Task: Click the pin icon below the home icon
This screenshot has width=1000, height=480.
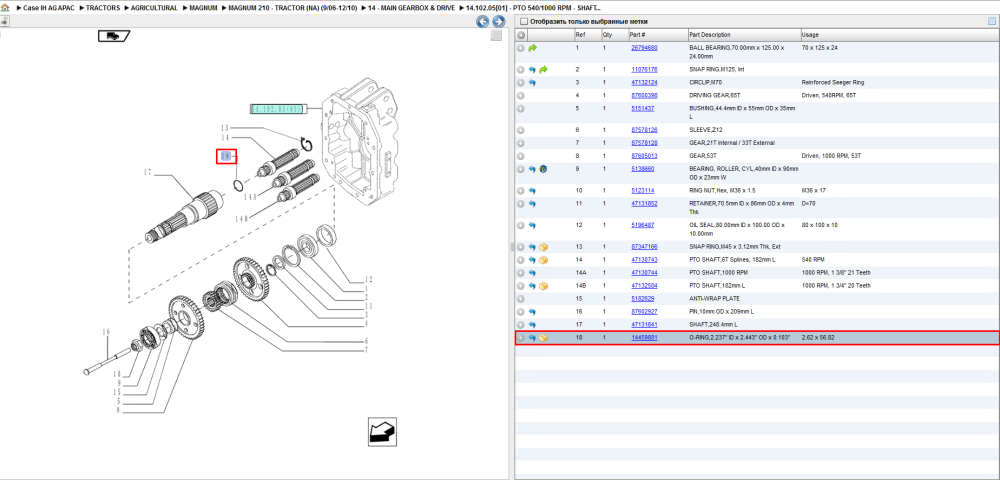Action: 4,22
